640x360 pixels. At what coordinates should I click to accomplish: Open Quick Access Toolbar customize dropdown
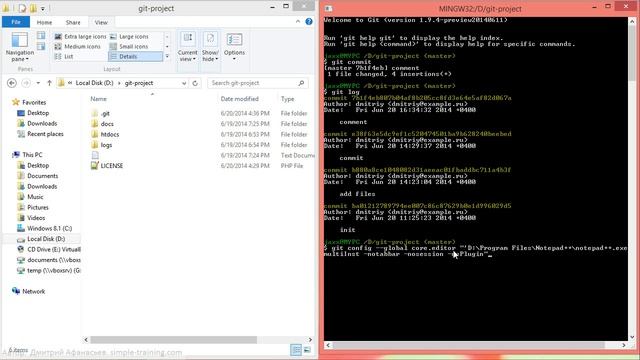click(x=43, y=8)
